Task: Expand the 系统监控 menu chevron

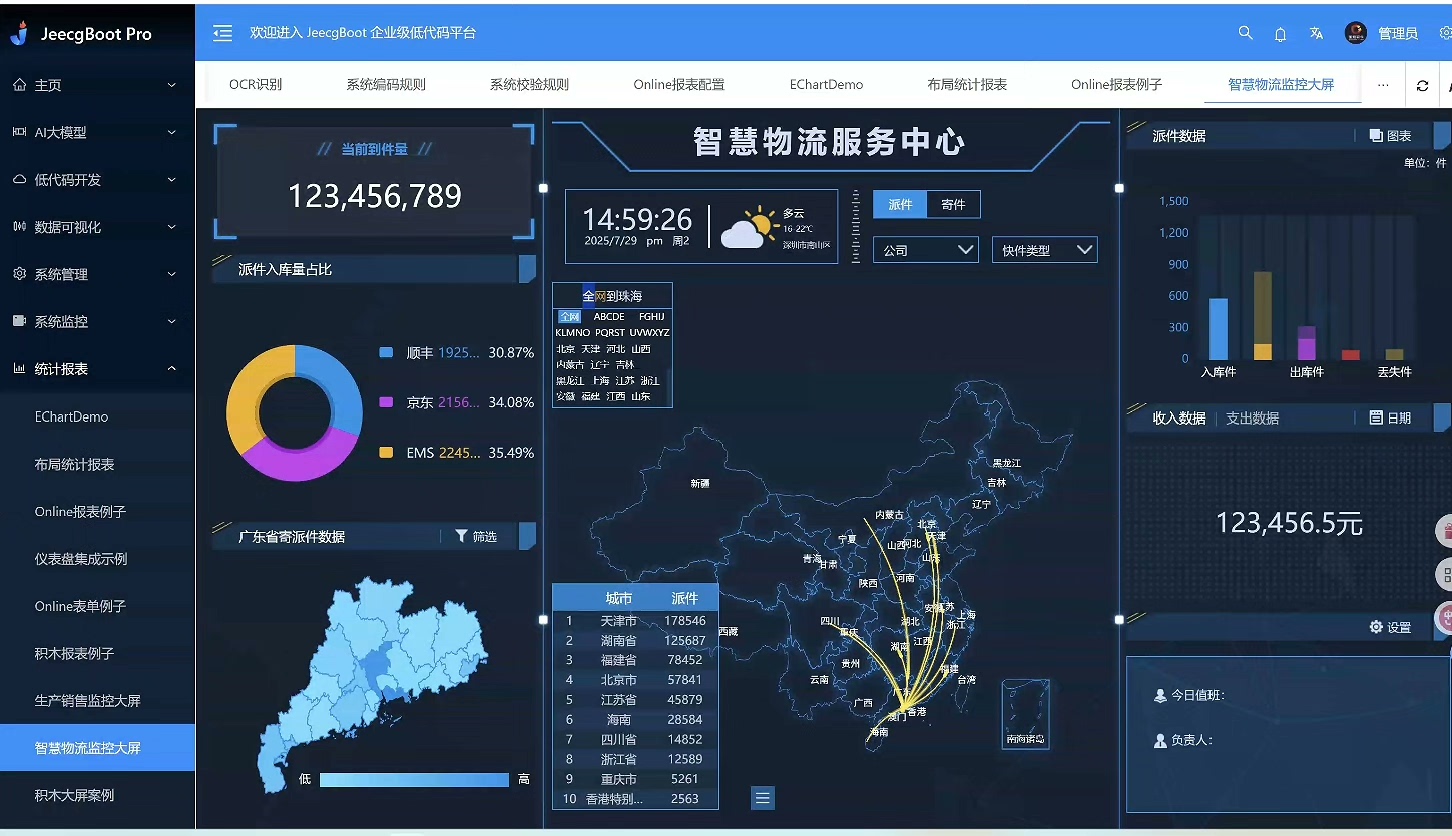Action: click(172, 321)
